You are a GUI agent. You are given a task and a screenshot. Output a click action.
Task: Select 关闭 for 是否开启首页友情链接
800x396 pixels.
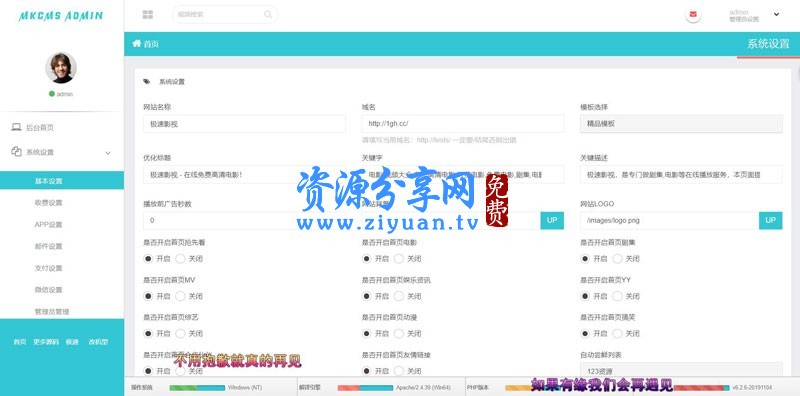[398, 371]
